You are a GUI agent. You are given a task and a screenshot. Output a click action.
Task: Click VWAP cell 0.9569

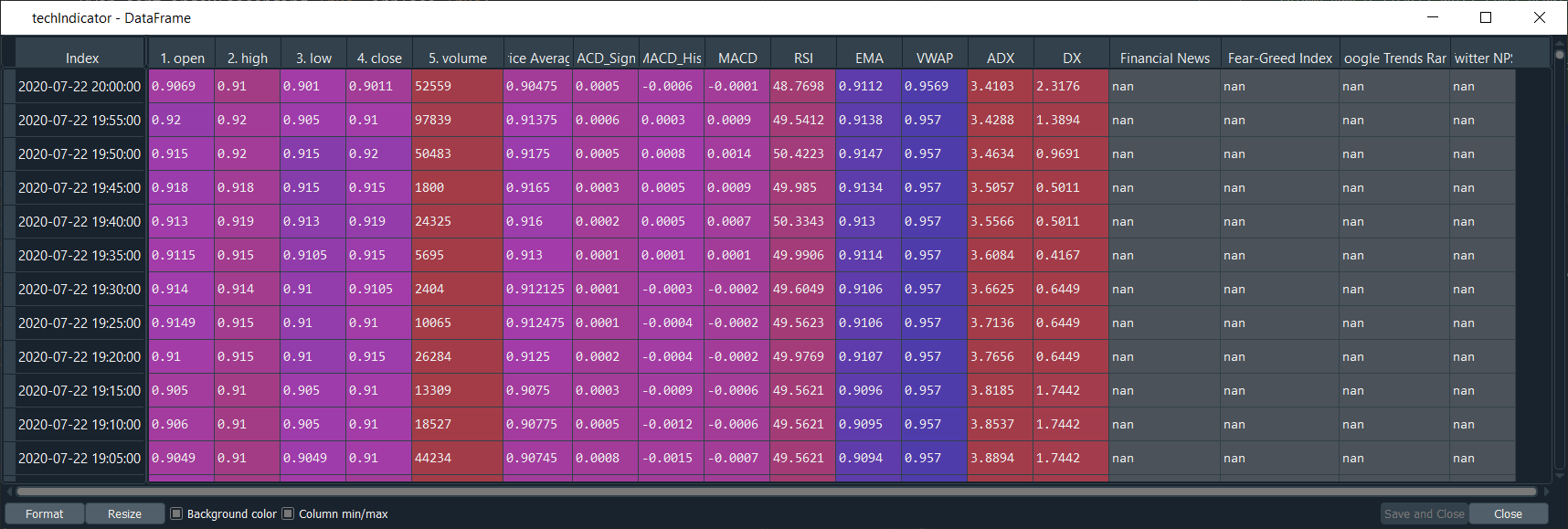(x=935, y=86)
